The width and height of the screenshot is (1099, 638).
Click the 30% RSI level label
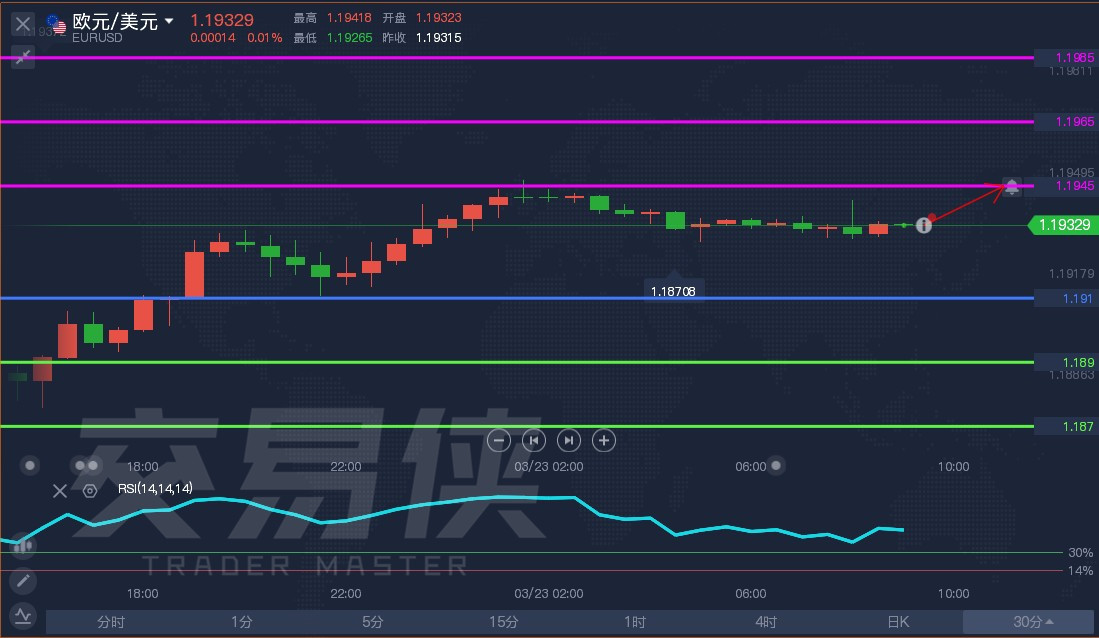tap(1080, 552)
